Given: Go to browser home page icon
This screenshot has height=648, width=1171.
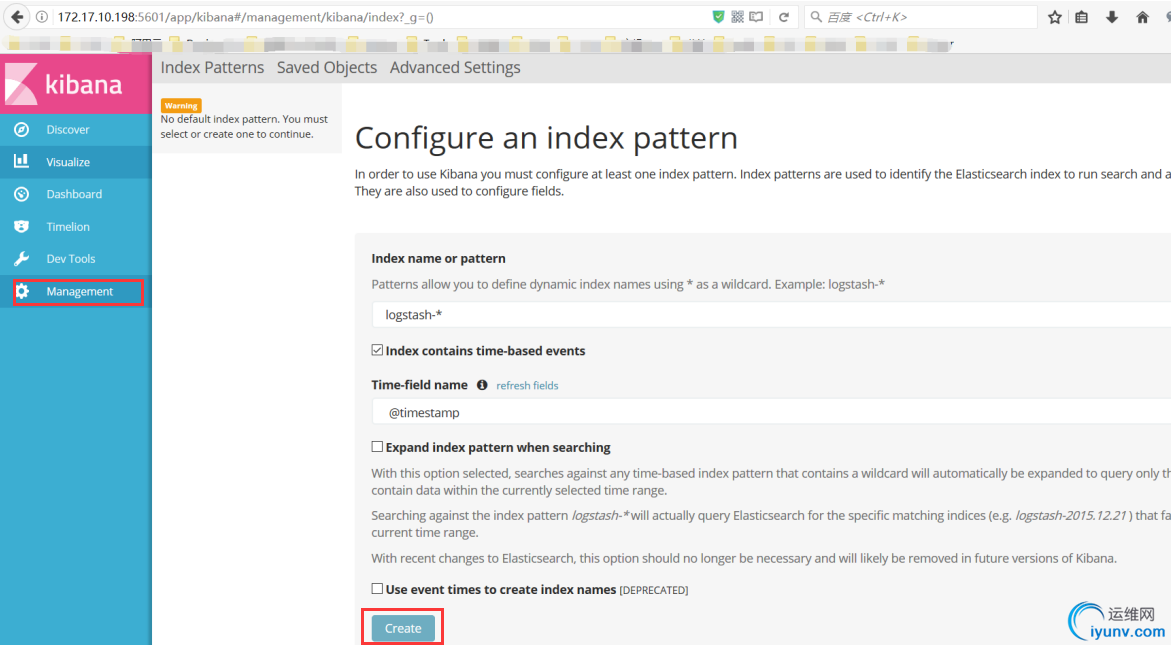Looking at the screenshot, I should click(1143, 16).
